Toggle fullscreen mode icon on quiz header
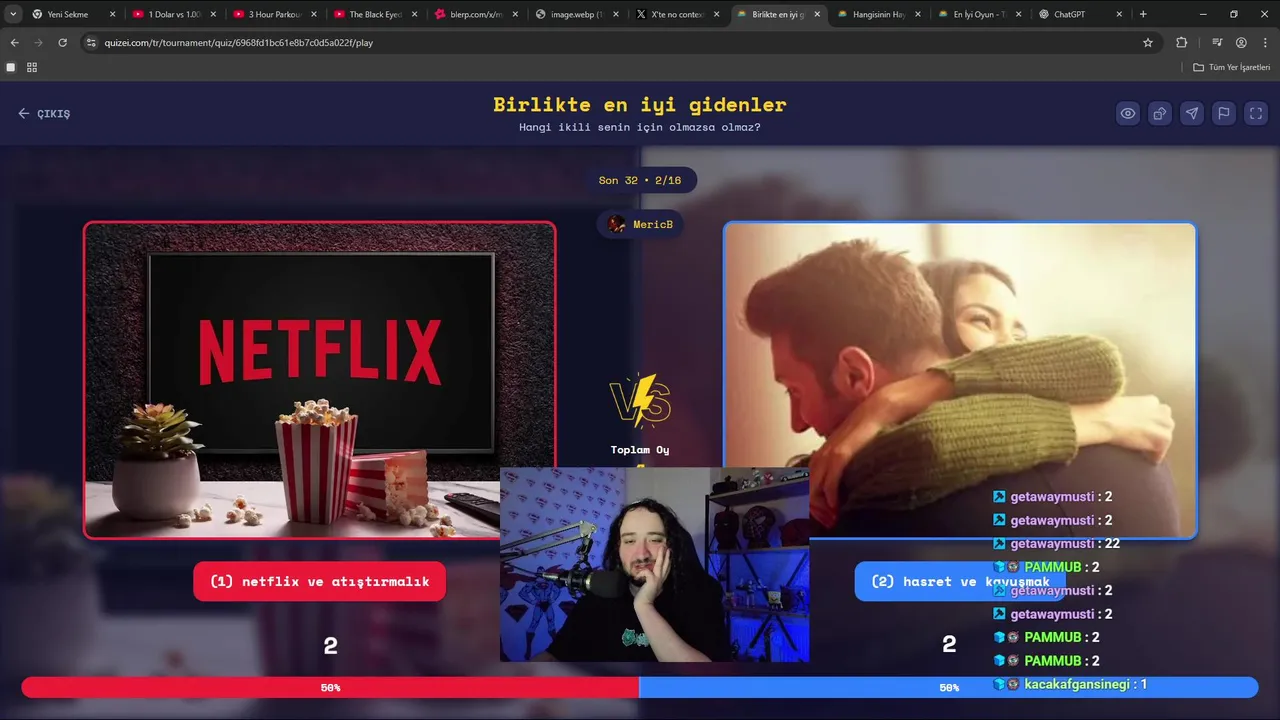Viewport: 1280px width, 720px height. [1256, 113]
